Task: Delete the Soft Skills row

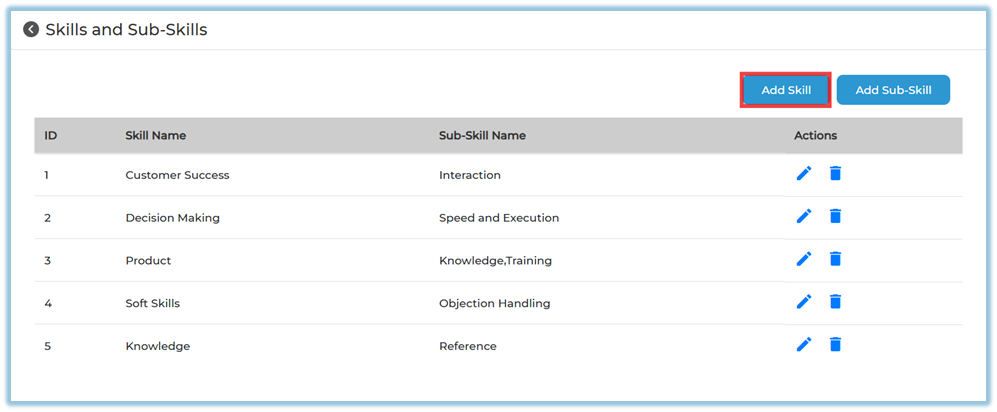Action: [x=836, y=302]
